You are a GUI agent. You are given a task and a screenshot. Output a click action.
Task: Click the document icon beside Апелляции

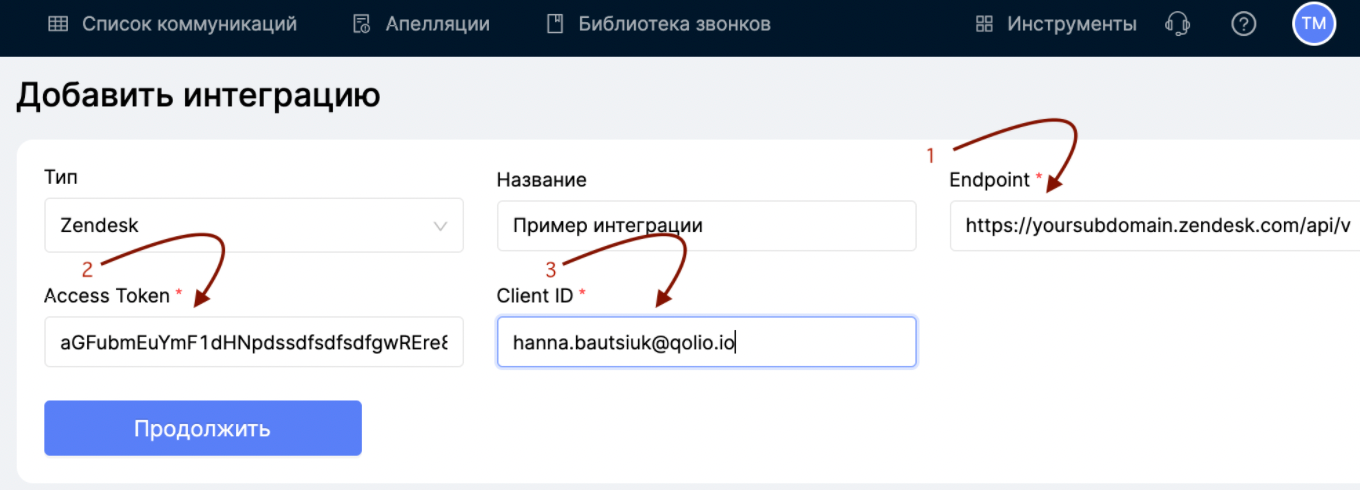pyautogui.click(x=362, y=24)
